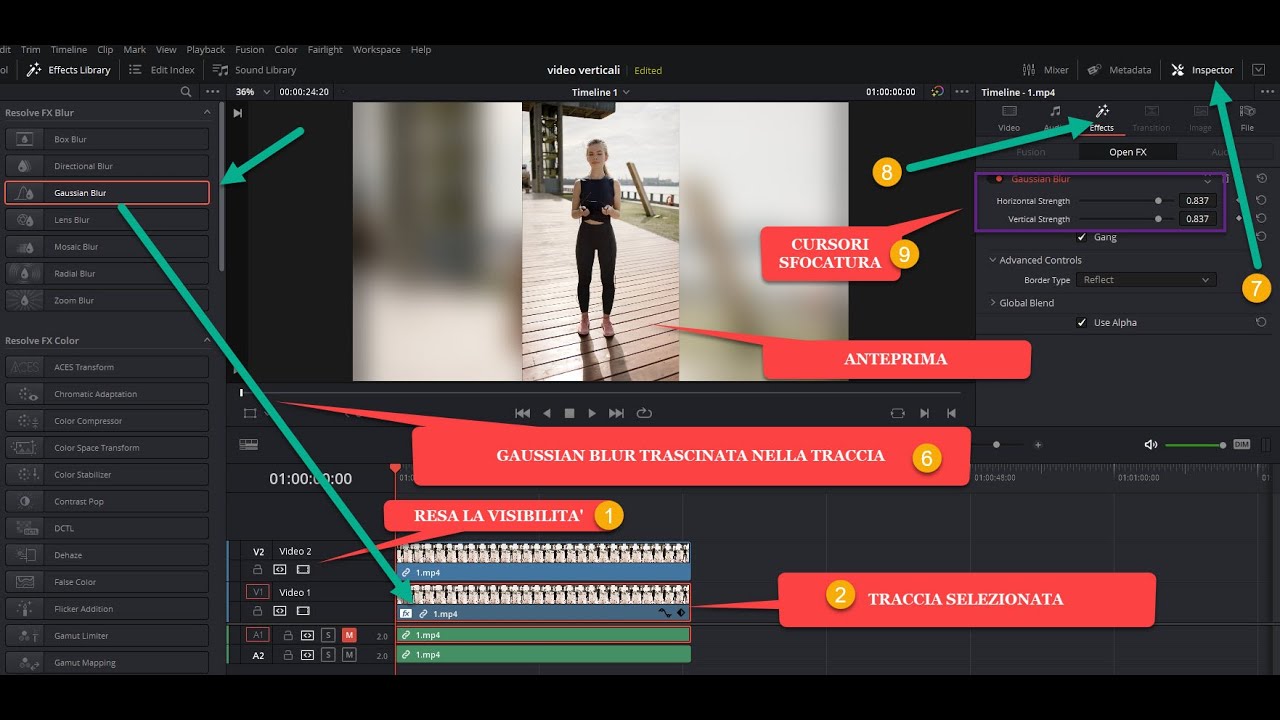The width and height of the screenshot is (1280, 720).
Task: Collapse the Resolve FX Color category
Action: [x=207, y=340]
